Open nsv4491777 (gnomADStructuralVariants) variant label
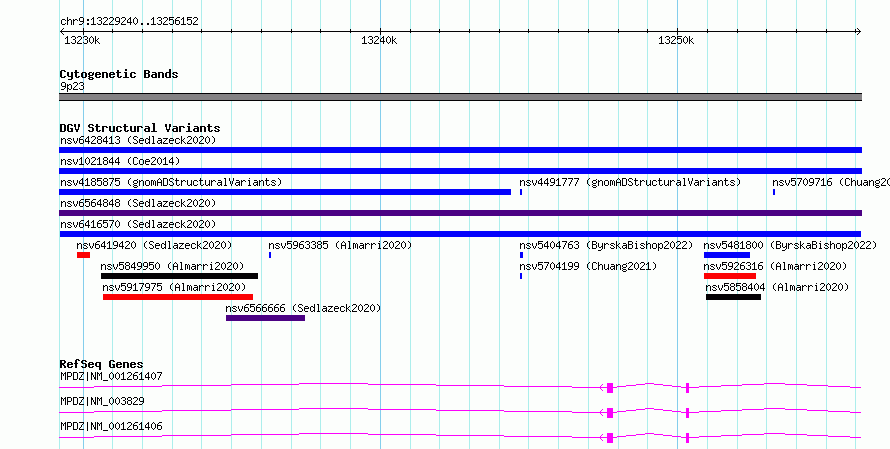Screen dimensions: 890x449 pos(630,182)
